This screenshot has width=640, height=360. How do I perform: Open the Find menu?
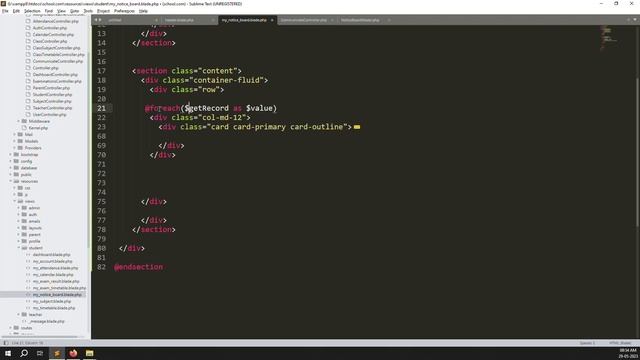click(49, 11)
